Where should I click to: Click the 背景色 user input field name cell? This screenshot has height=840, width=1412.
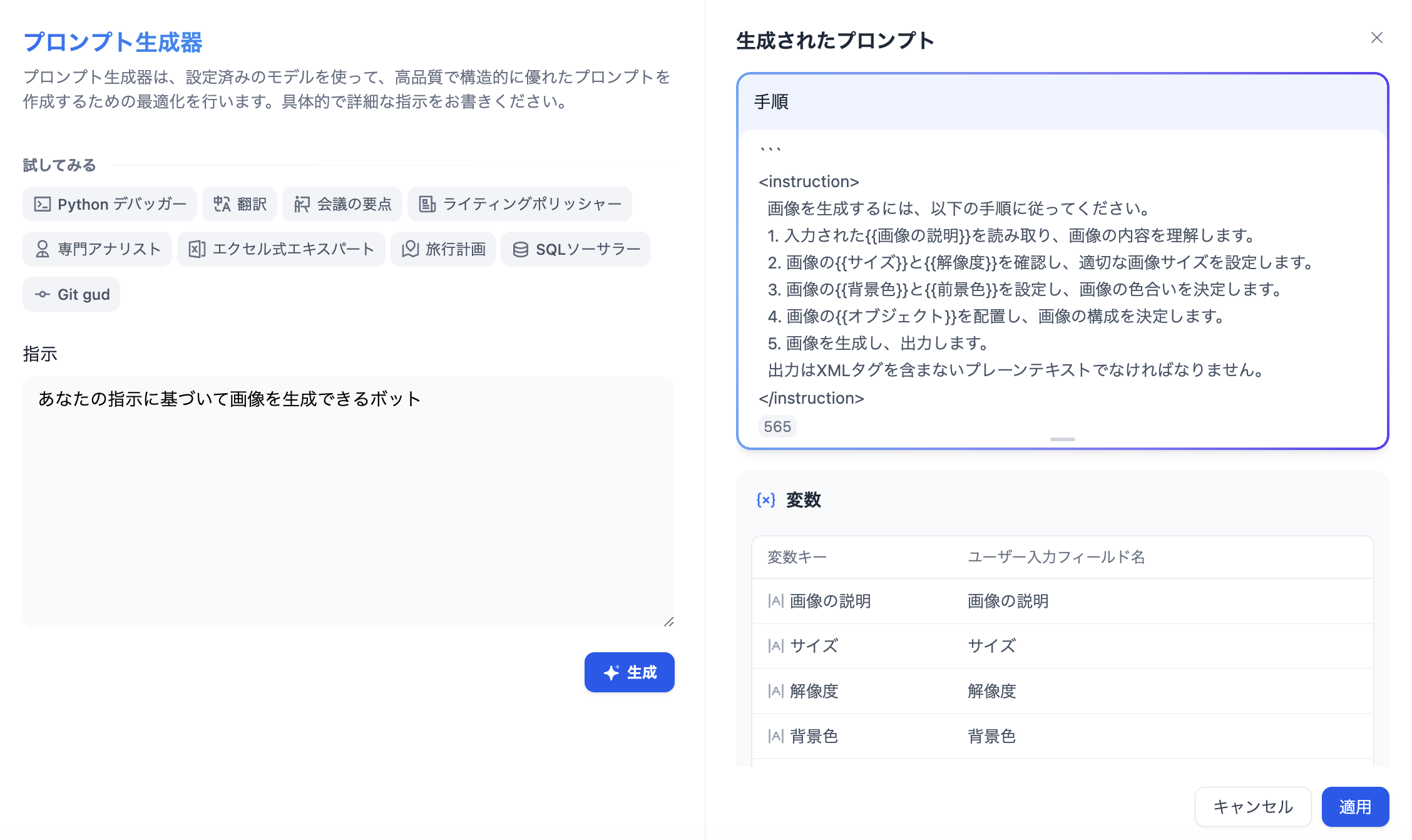pyautogui.click(x=991, y=736)
